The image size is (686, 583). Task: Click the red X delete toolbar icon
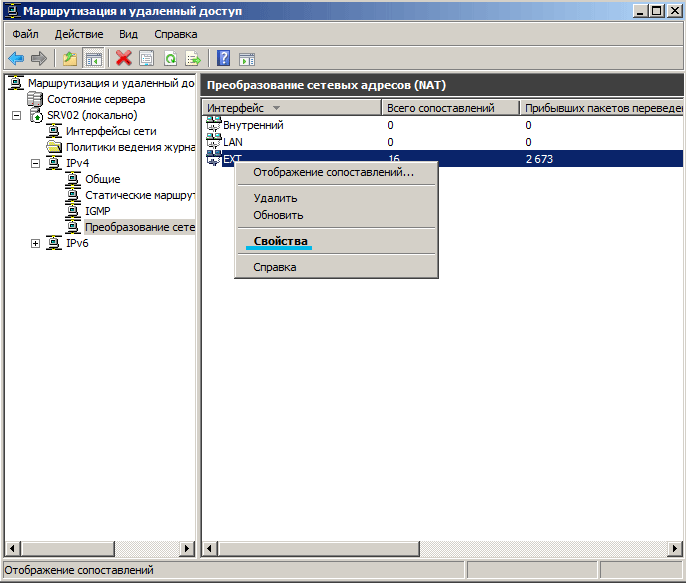click(x=123, y=59)
